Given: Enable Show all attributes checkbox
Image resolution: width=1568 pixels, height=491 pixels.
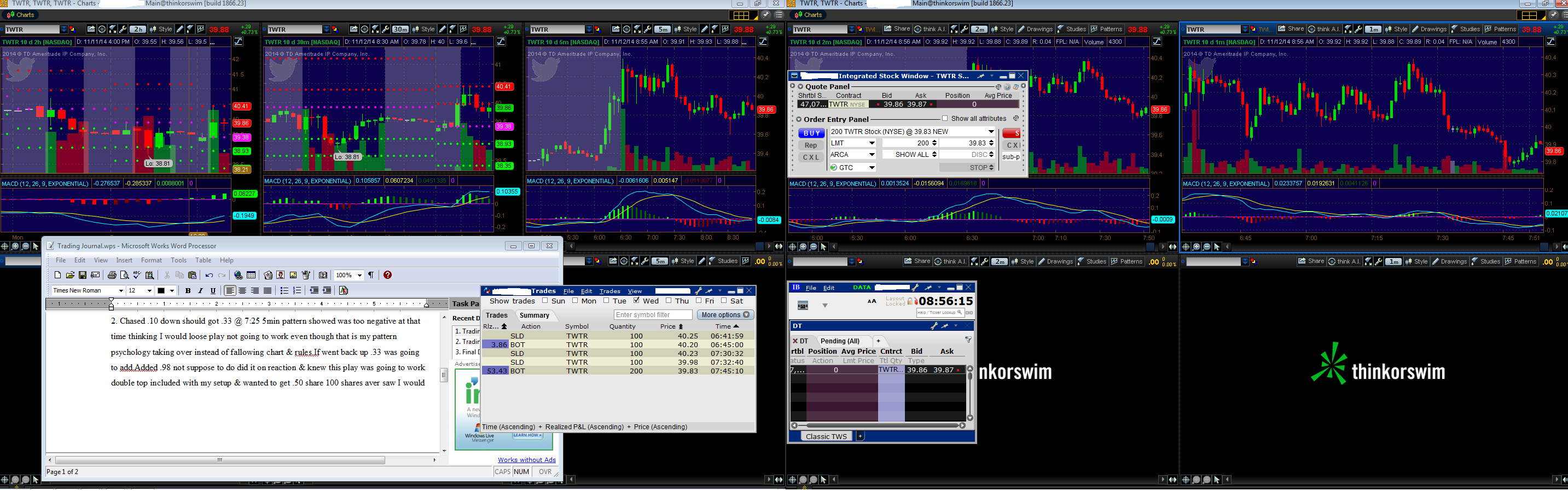Looking at the screenshot, I should pos(944,119).
